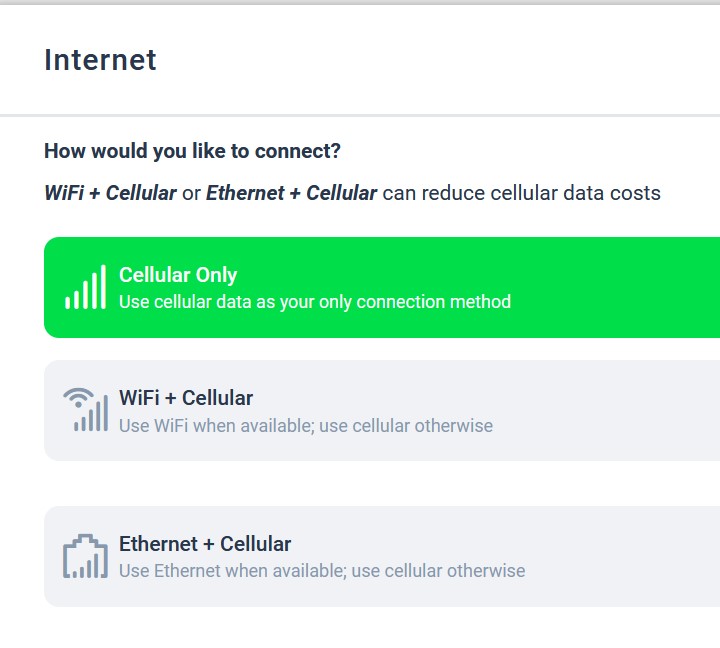Click italic "Ethernet + Cellular" in the hint line
Viewport: 720px width, 648px height.
(x=291, y=193)
